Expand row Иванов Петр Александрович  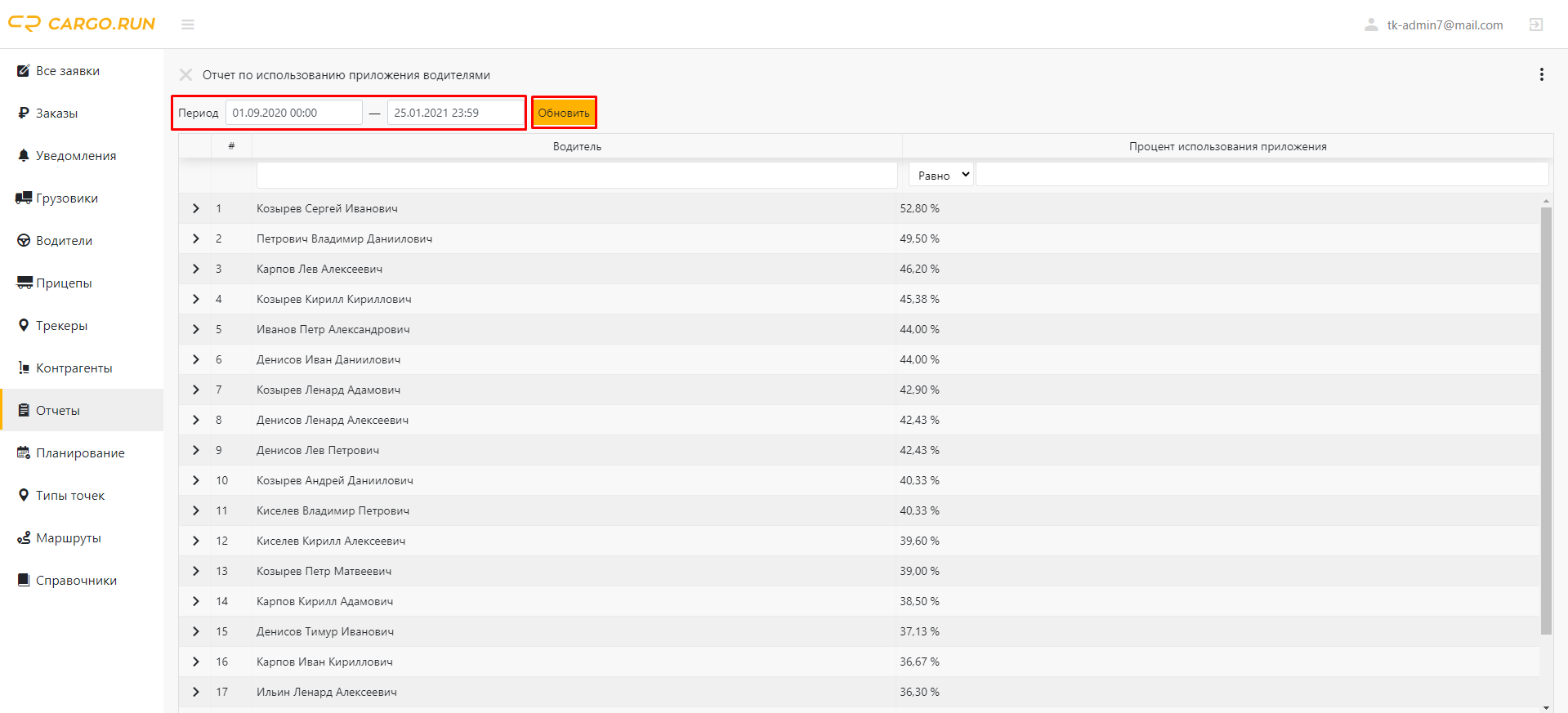195,329
